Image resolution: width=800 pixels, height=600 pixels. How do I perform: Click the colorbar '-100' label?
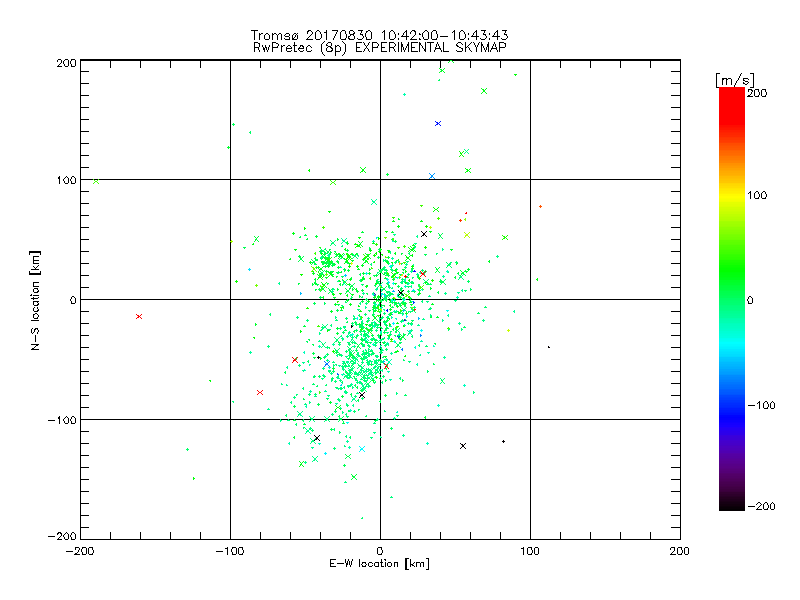coord(761,405)
